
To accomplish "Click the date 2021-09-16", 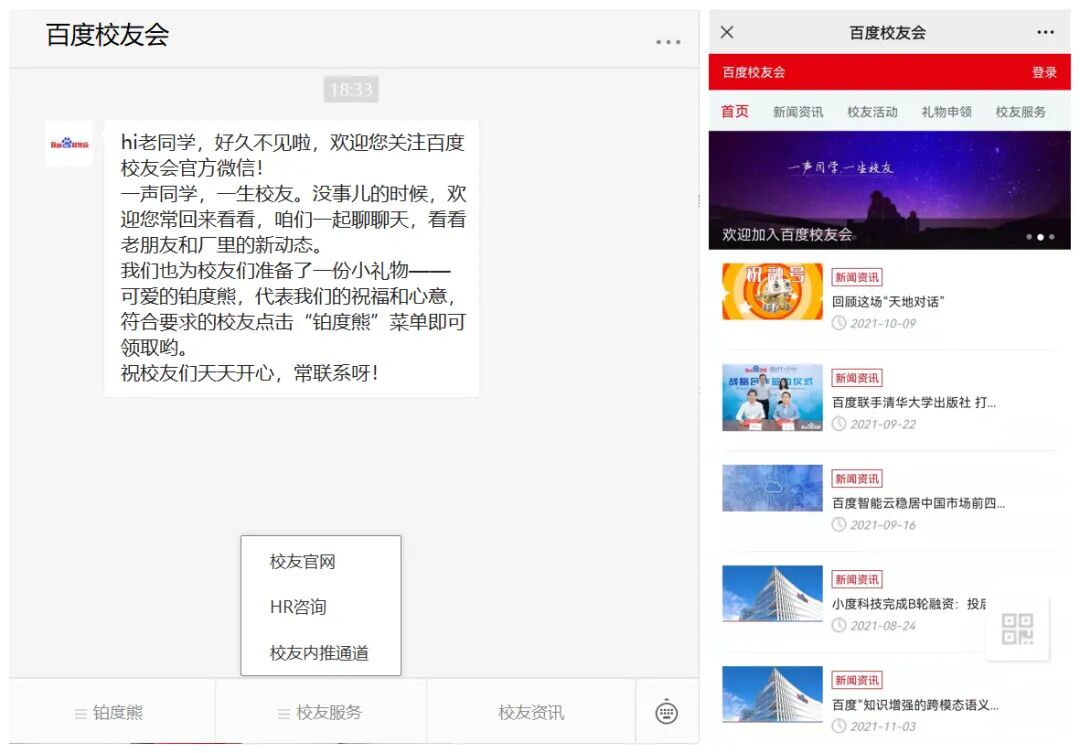I will coord(883,524).
